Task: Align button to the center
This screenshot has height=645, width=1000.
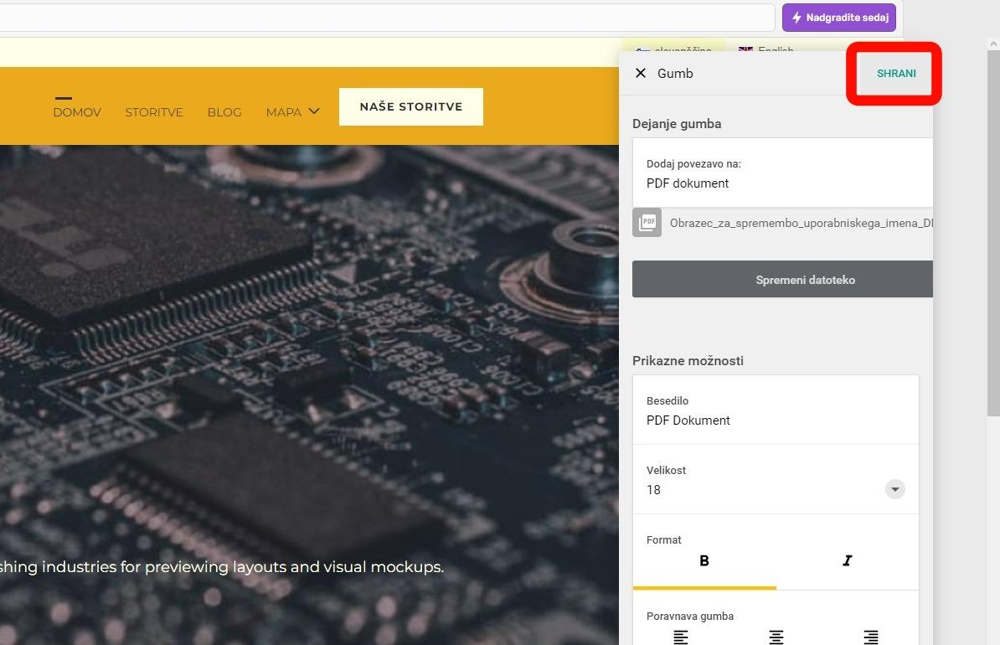Action: [x=776, y=637]
